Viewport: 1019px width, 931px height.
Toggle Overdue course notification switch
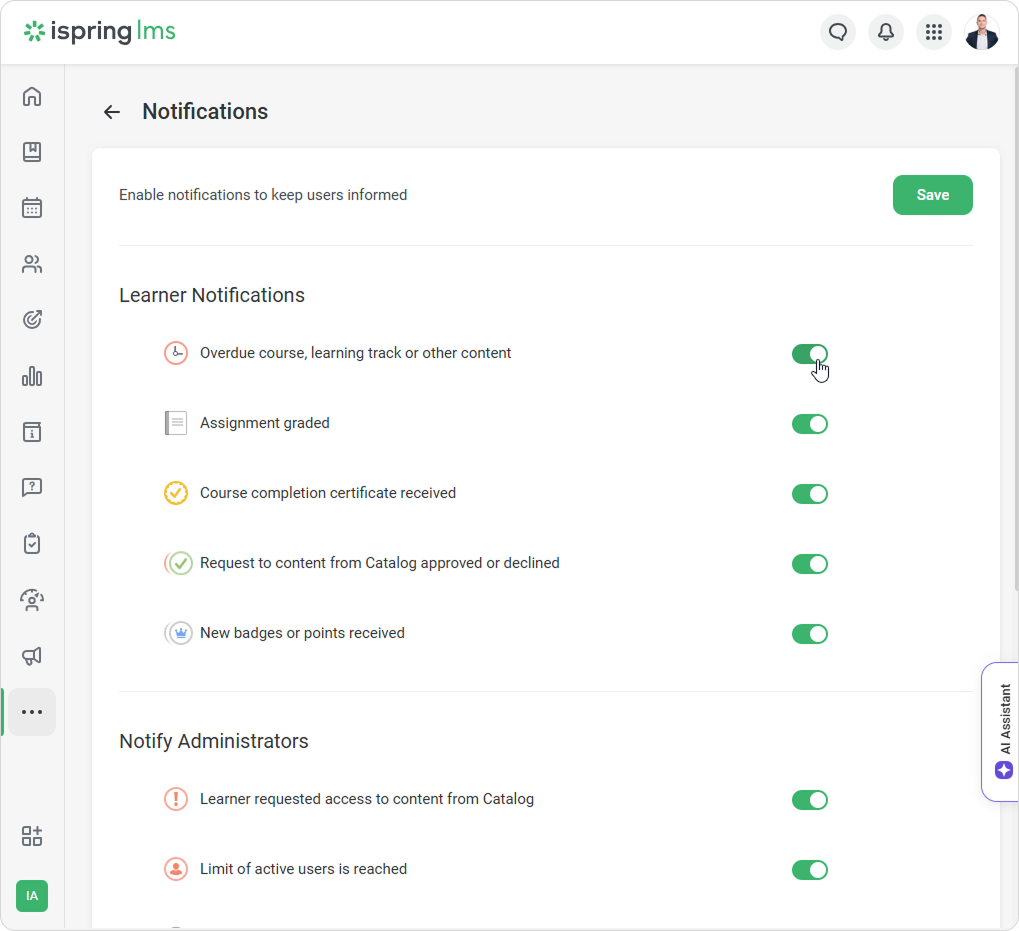810,354
